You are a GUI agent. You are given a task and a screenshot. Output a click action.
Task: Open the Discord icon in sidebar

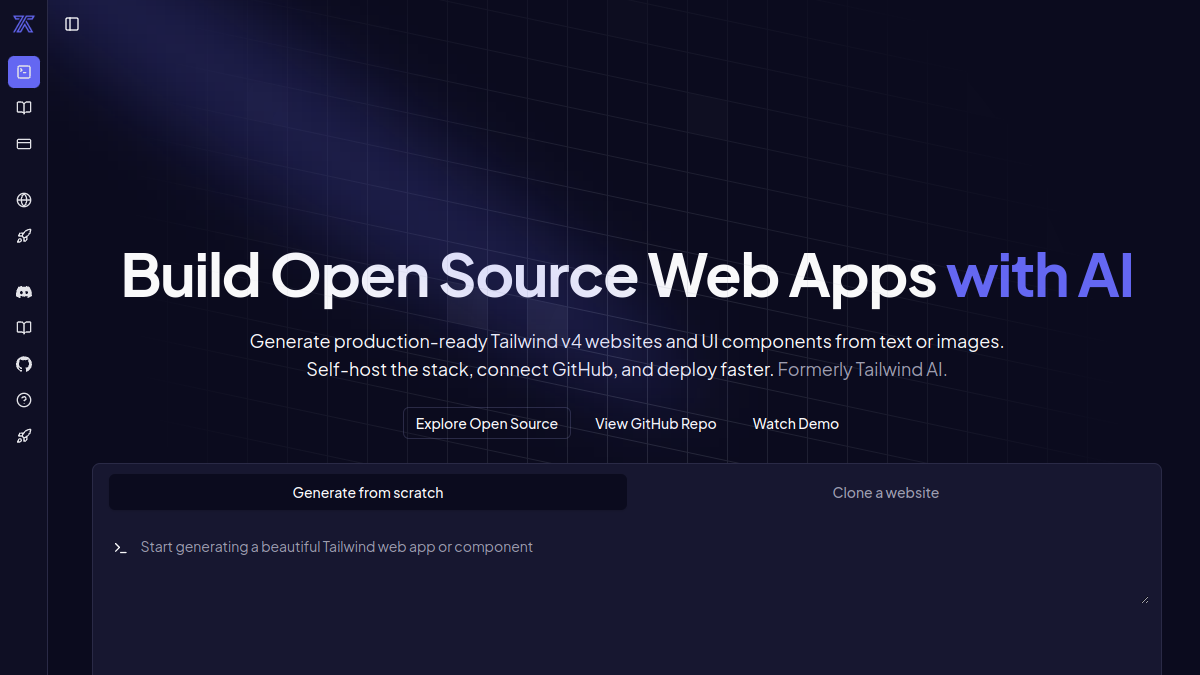pos(24,292)
